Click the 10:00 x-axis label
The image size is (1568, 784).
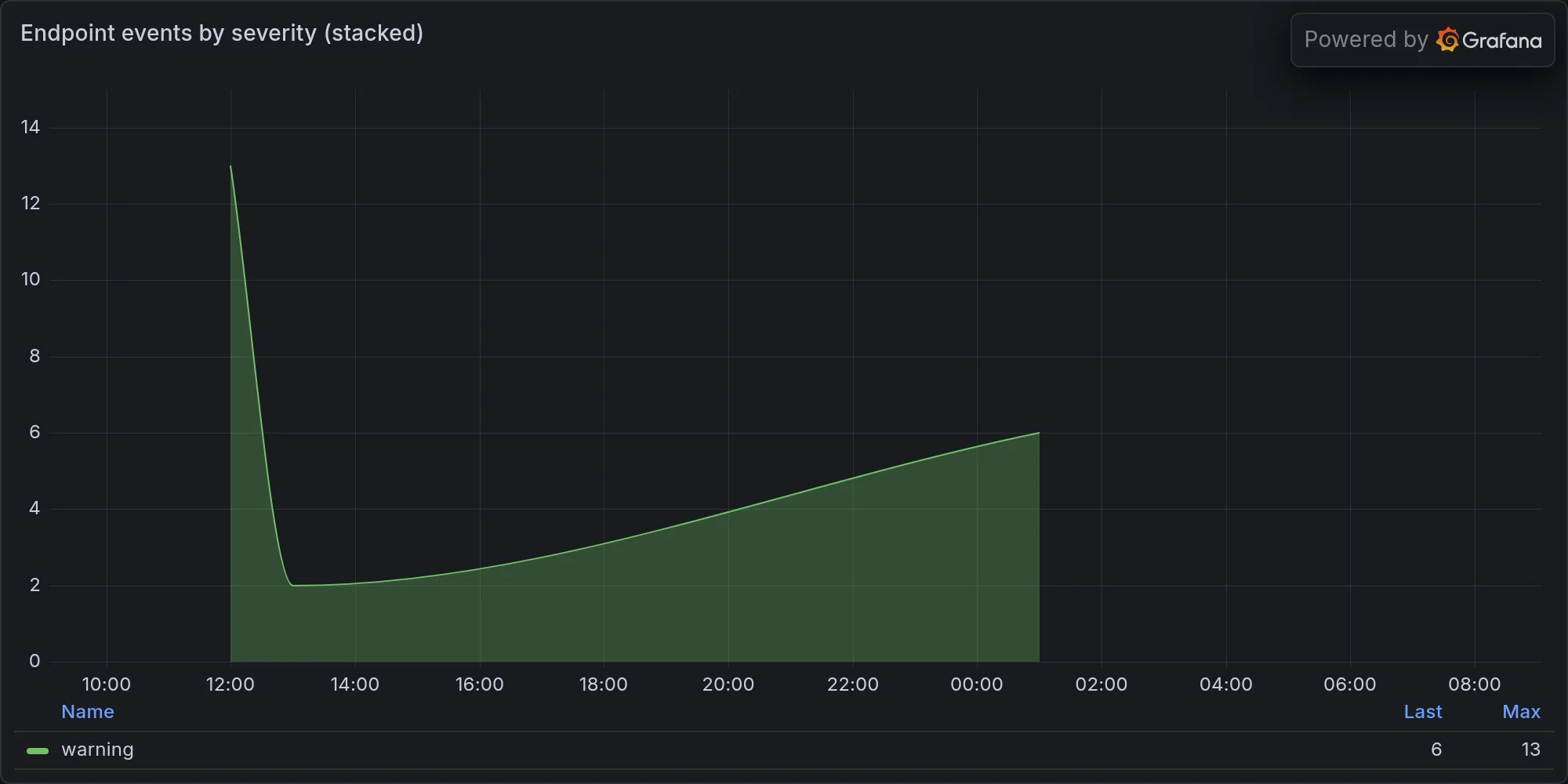(x=107, y=684)
